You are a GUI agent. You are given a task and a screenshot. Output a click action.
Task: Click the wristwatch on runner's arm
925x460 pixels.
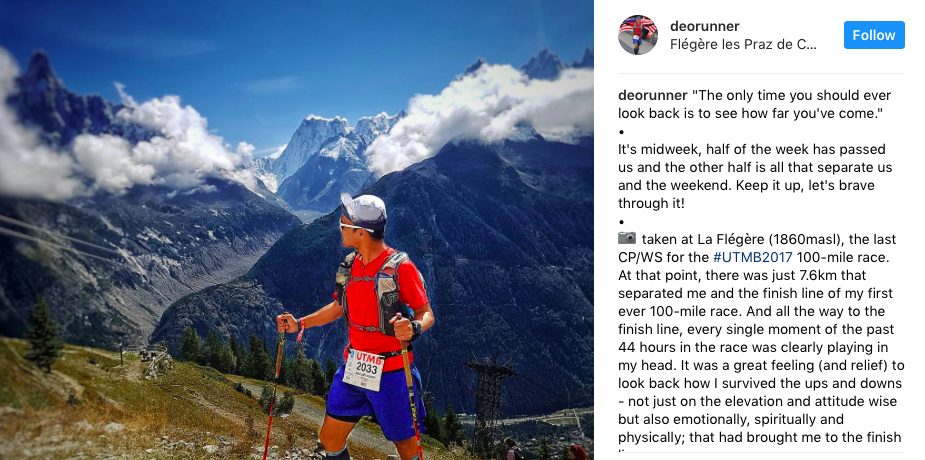click(x=416, y=328)
